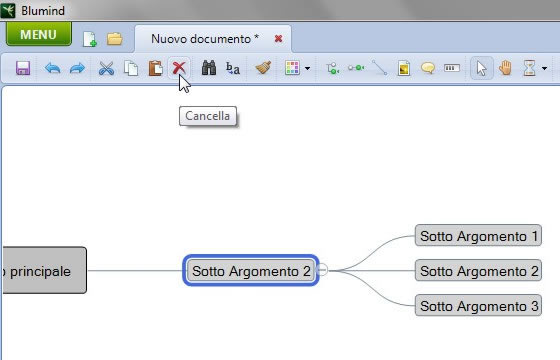Open the green MENU button
Image resolution: width=560 pixels, height=360 pixels.
[39, 34]
